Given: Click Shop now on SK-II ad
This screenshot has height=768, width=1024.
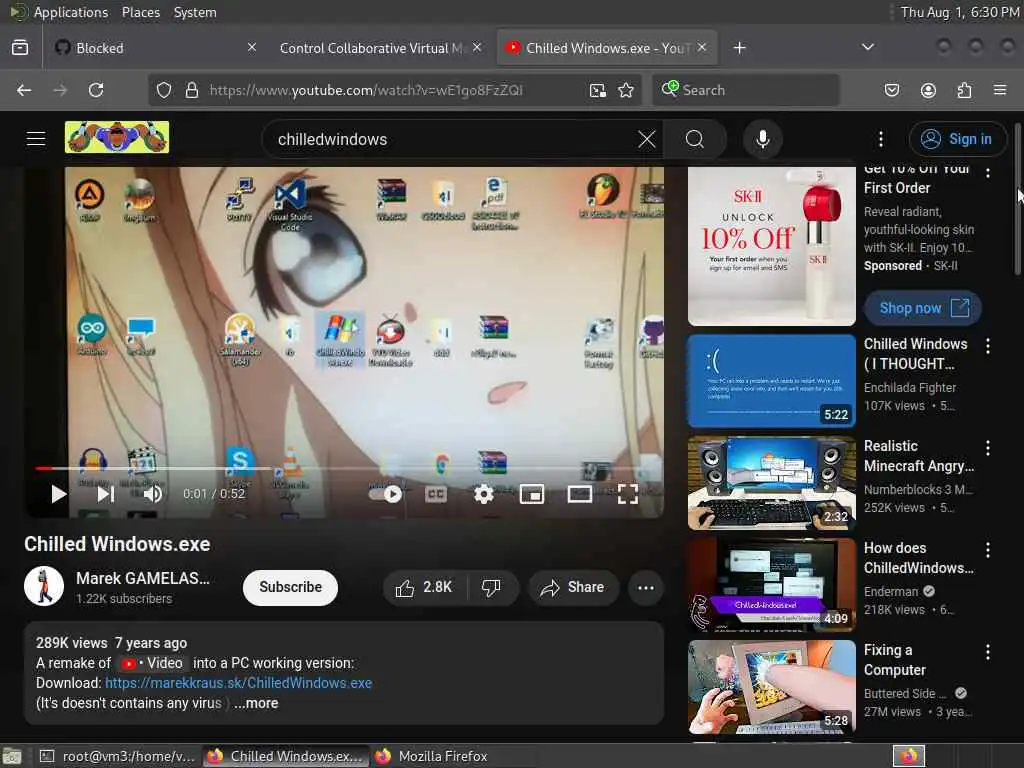Looking at the screenshot, I should pos(923,308).
